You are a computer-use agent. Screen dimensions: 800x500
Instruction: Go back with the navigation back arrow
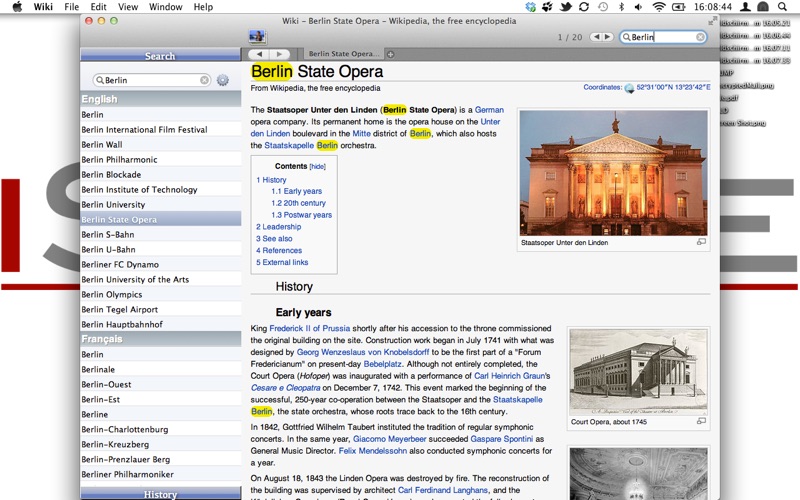tap(259, 54)
